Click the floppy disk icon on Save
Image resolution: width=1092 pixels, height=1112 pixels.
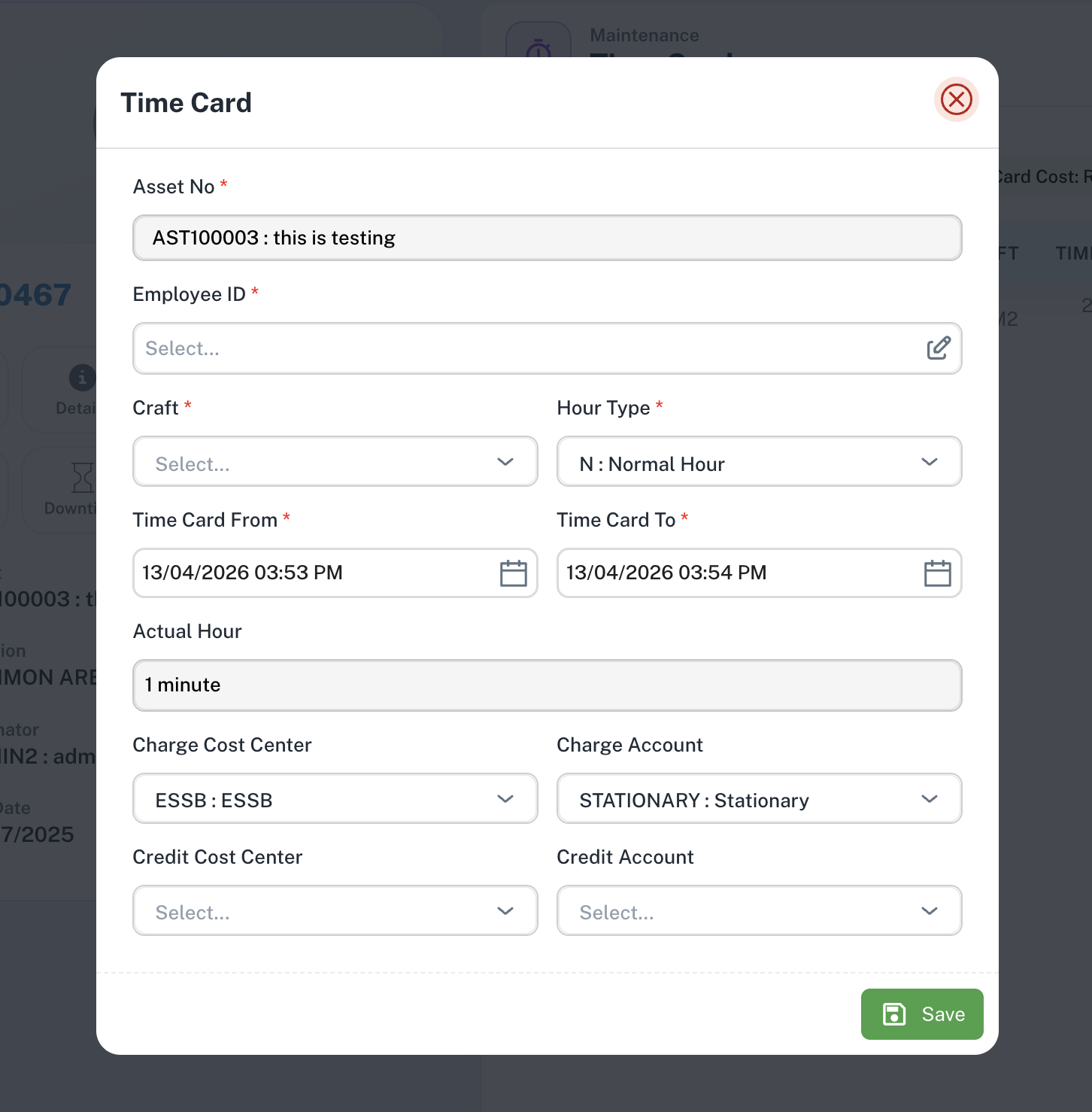(x=893, y=1014)
